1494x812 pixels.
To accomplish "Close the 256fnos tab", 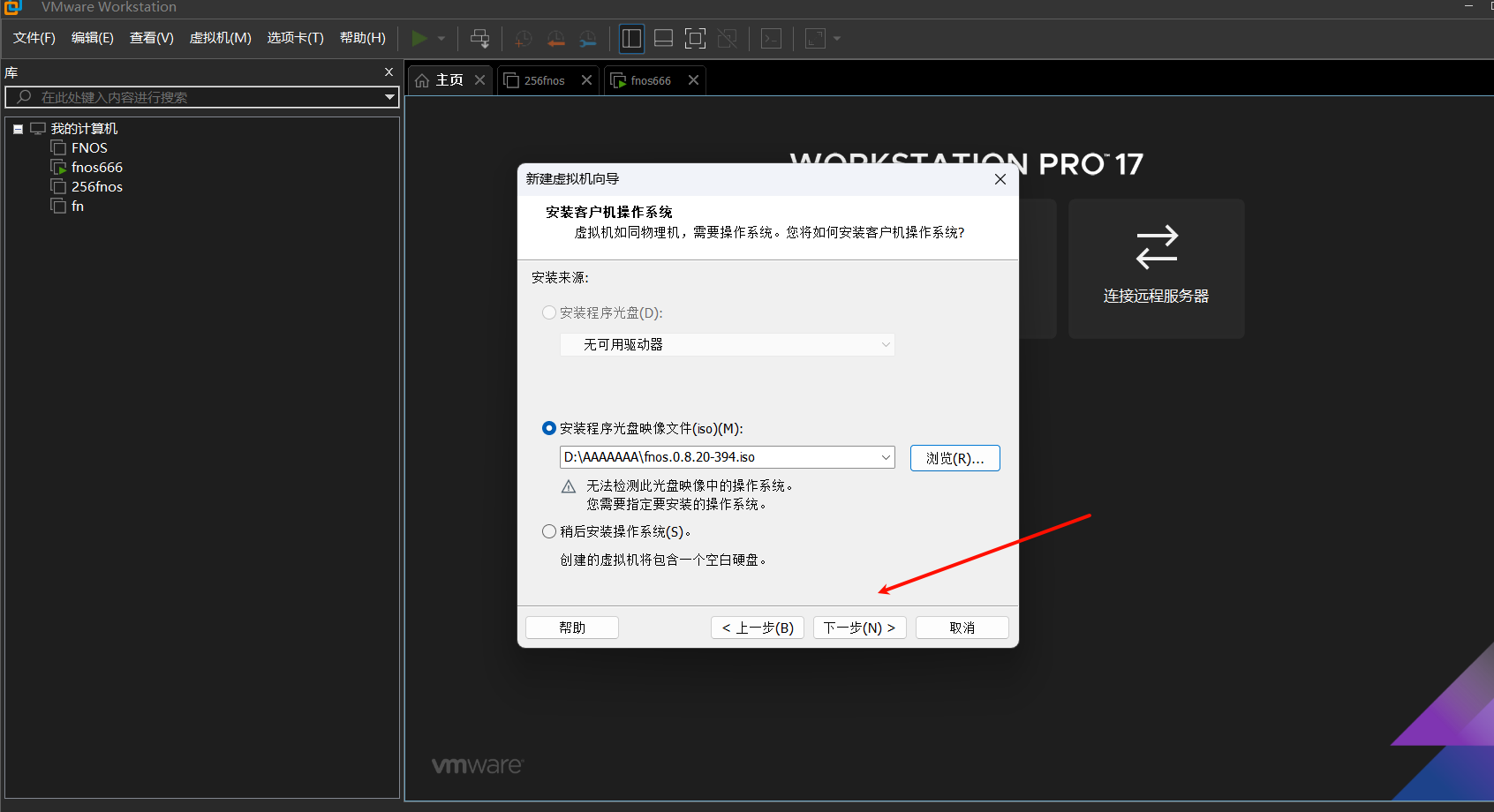I will 586,80.
